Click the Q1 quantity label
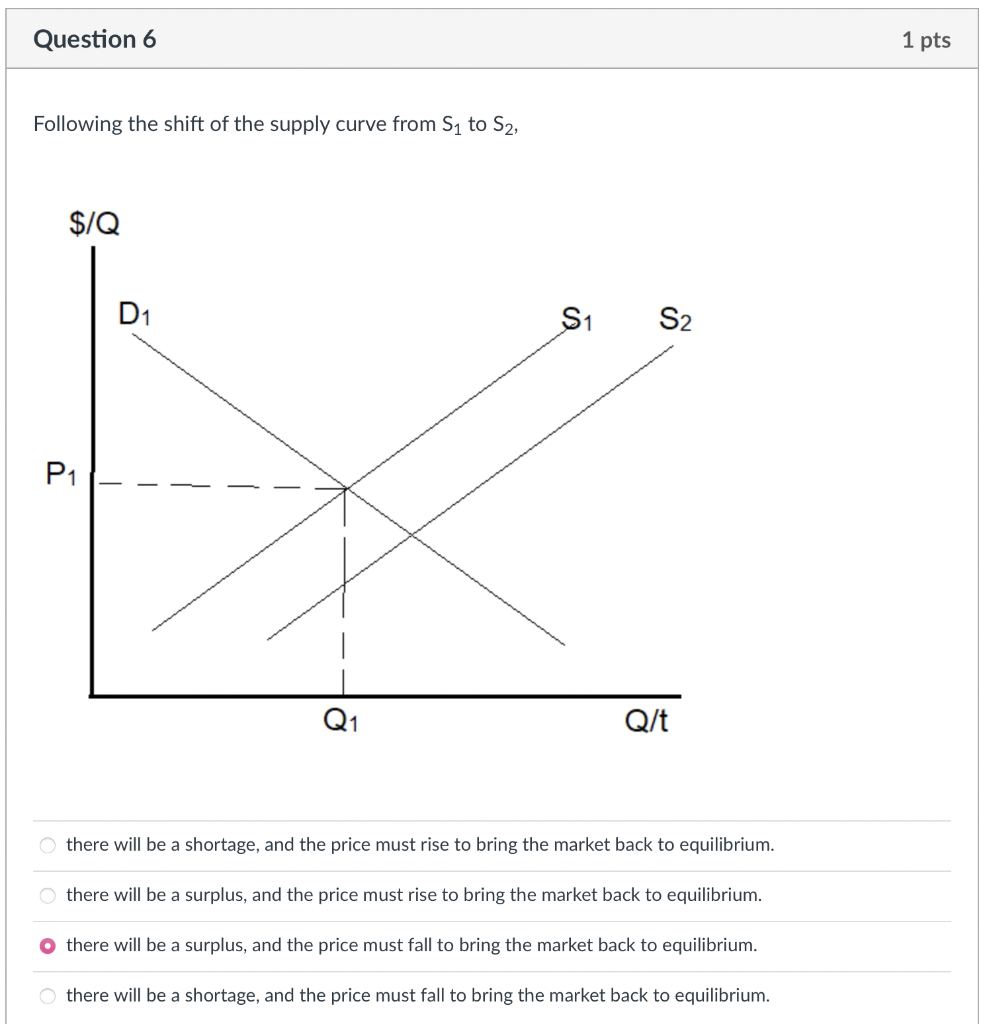 coord(343,718)
